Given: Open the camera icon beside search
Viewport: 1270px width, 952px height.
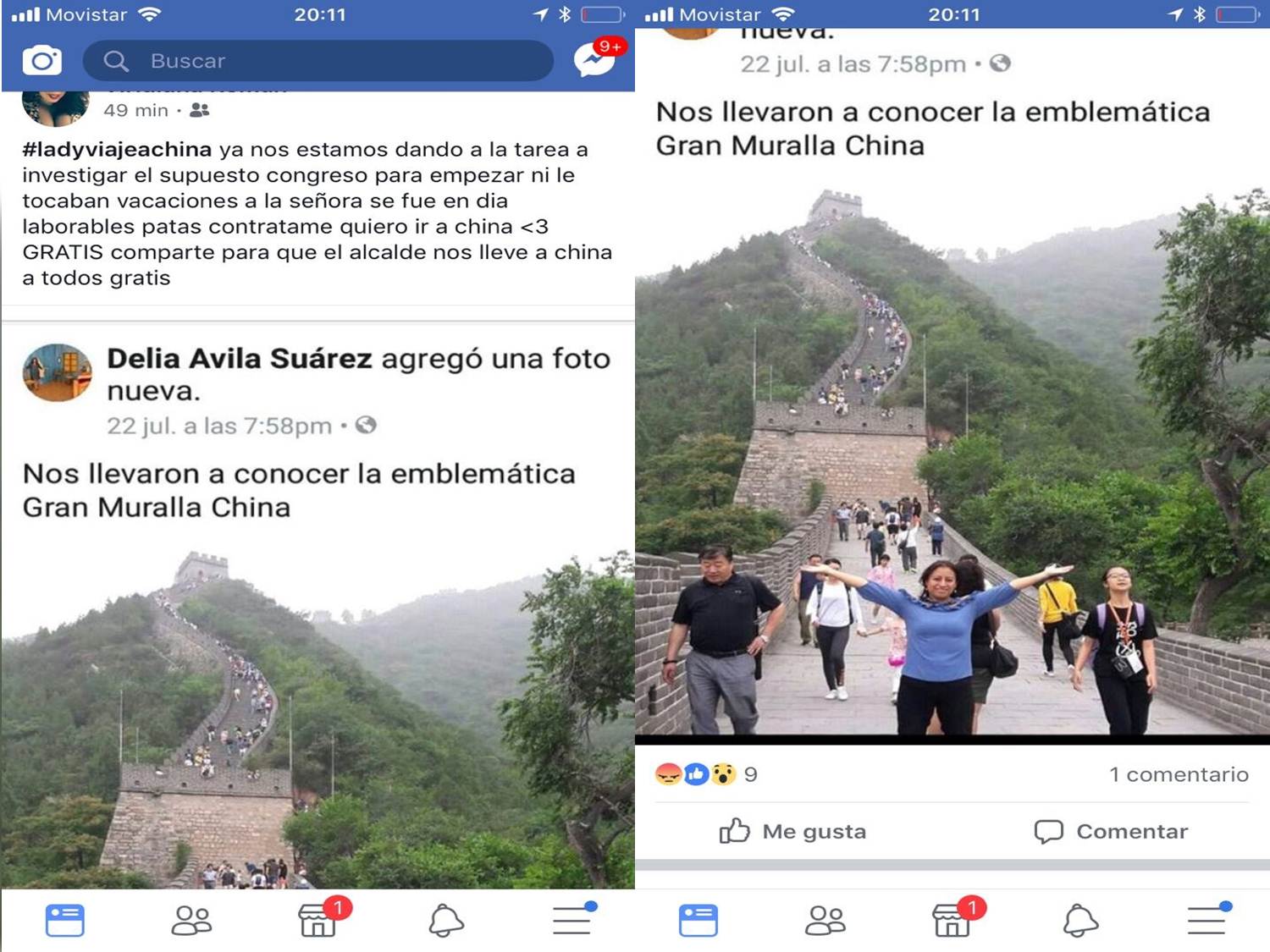Looking at the screenshot, I should coord(41,61).
